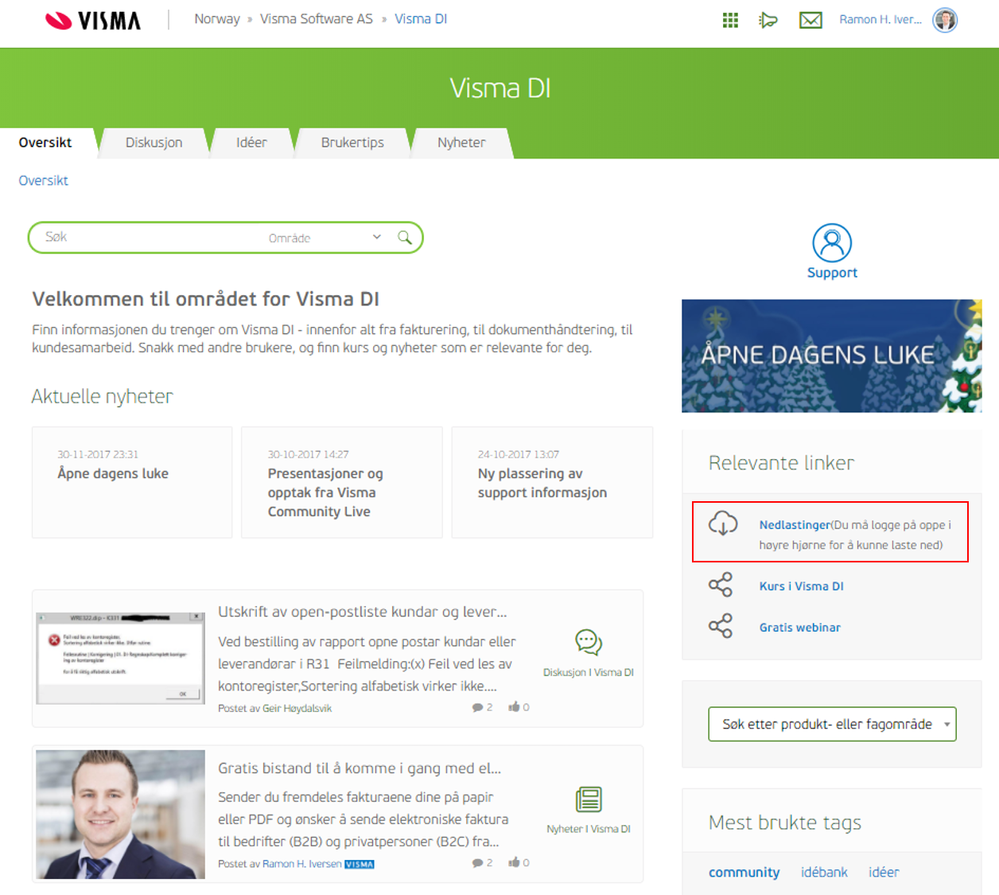Click the idébank tag
Image resolution: width=999 pixels, height=895 pixels.
[x=824, y=872]
